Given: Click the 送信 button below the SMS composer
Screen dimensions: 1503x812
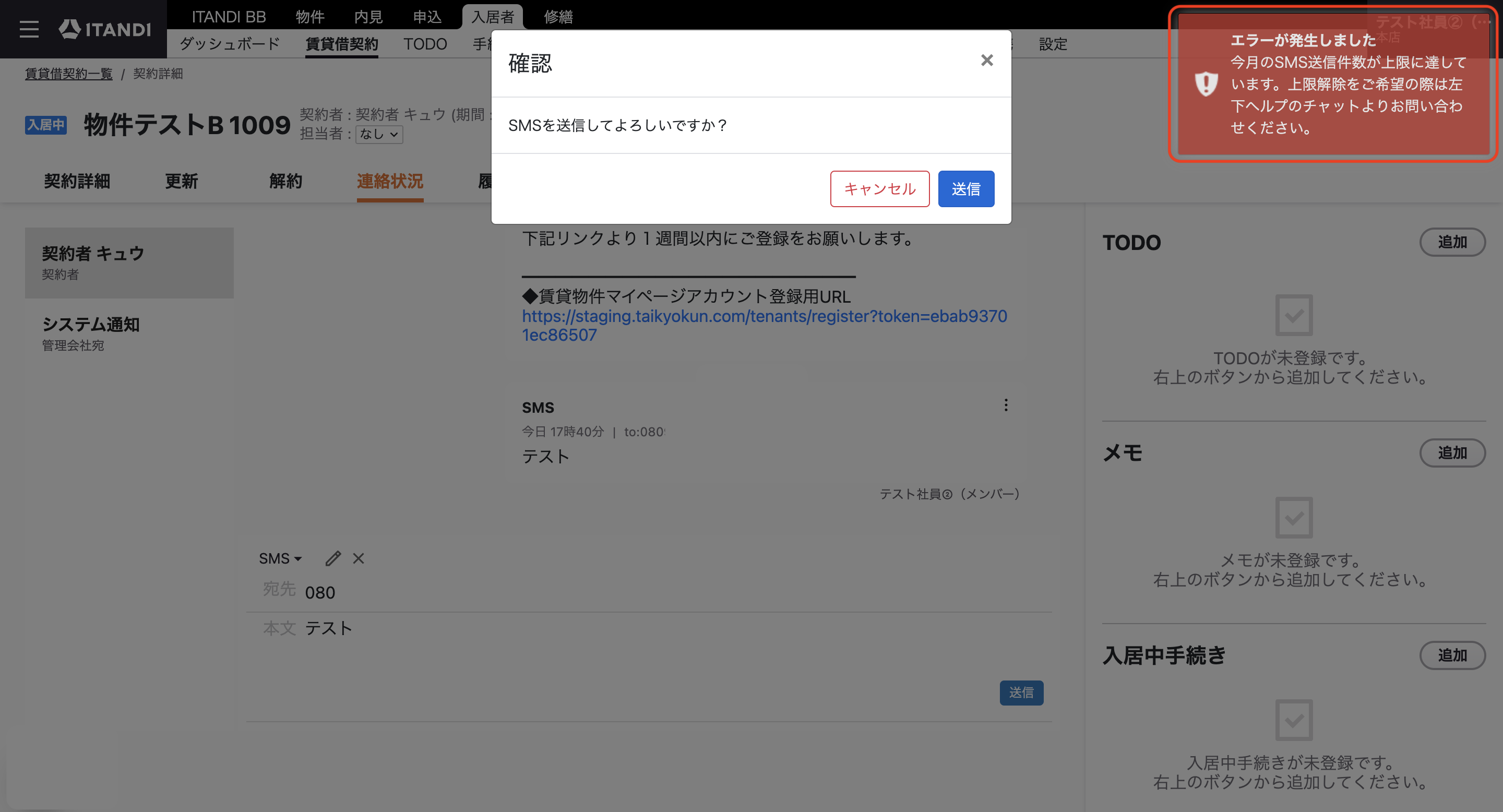Looking at the screenshot, I should tap(1022, 693).
